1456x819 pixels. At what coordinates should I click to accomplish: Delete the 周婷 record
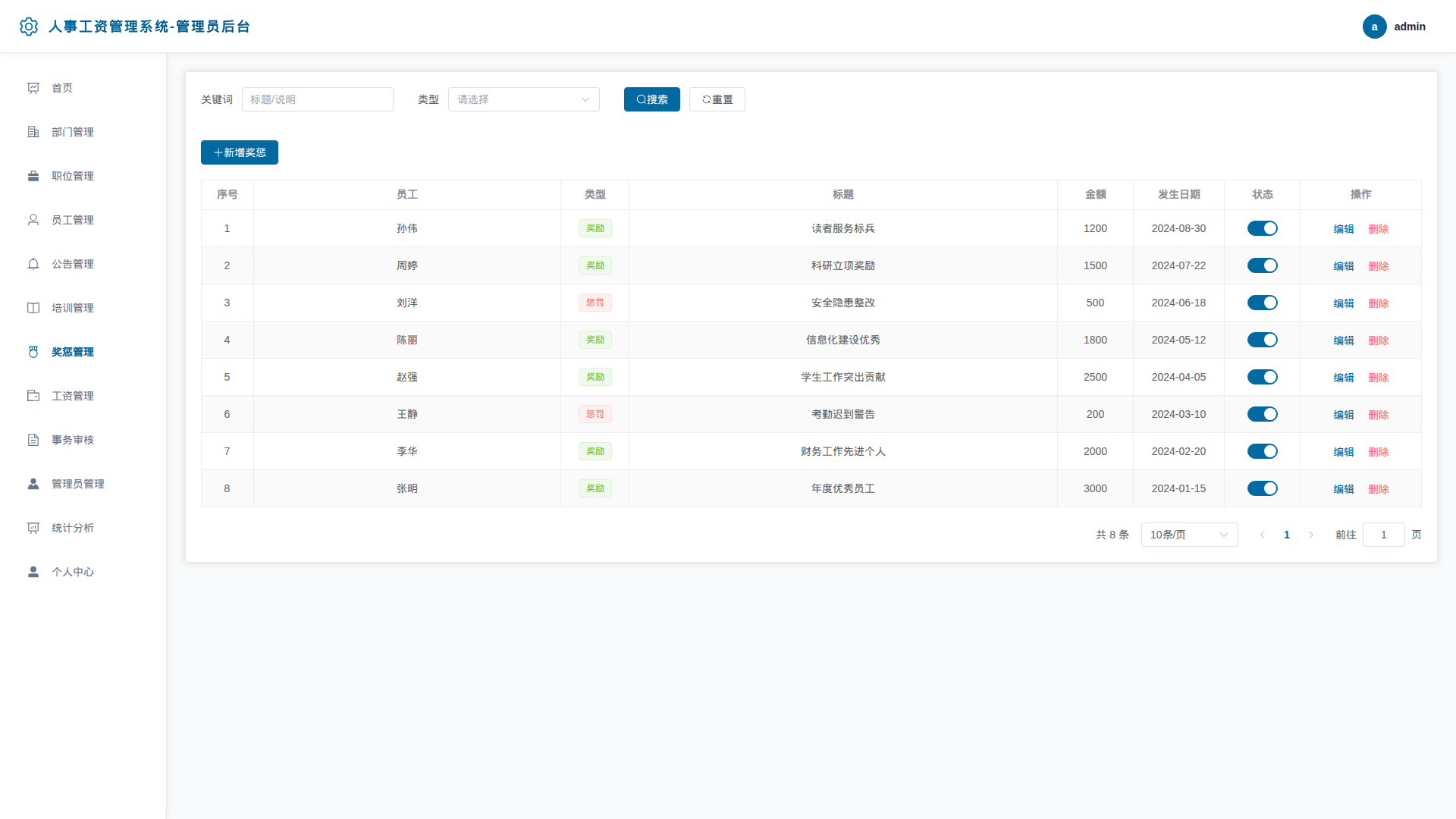(1379, 266)
